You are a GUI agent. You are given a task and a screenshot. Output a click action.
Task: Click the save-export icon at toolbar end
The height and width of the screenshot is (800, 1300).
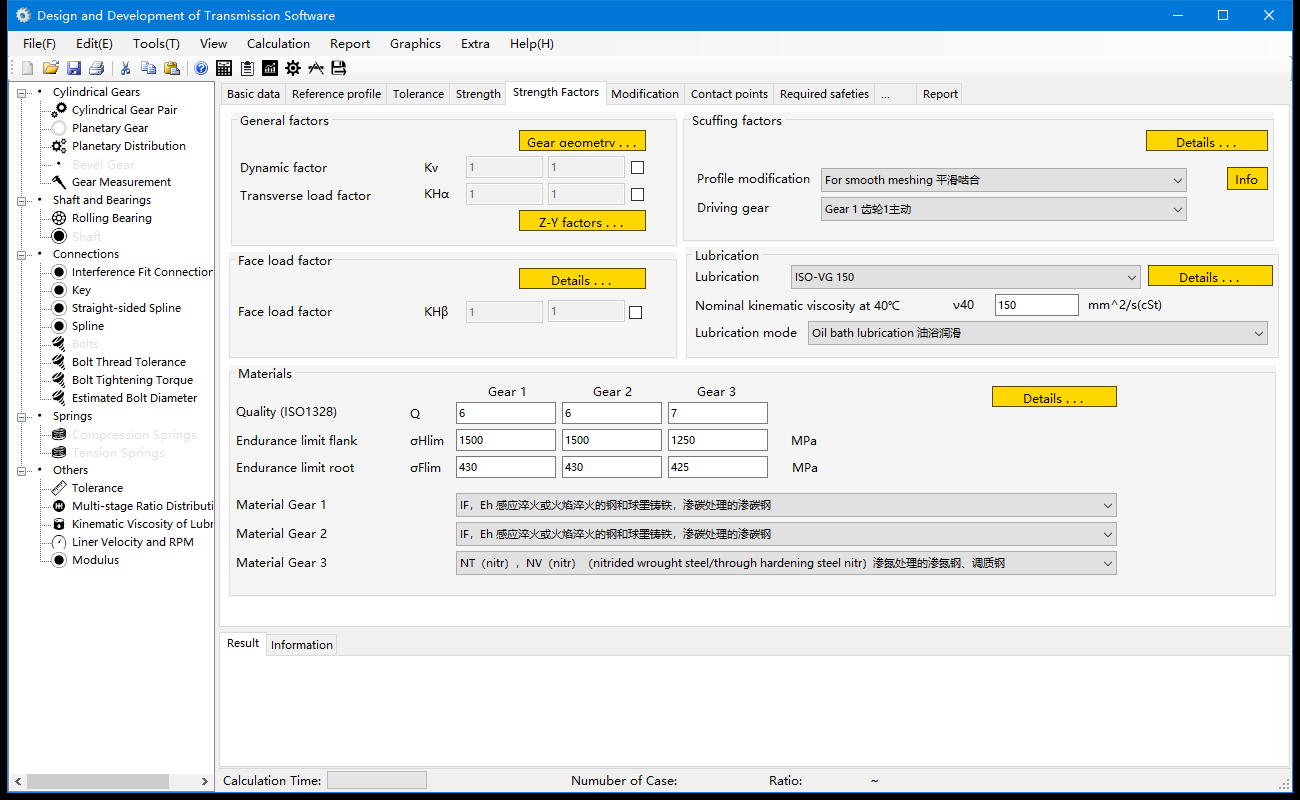tap(339, 68)
